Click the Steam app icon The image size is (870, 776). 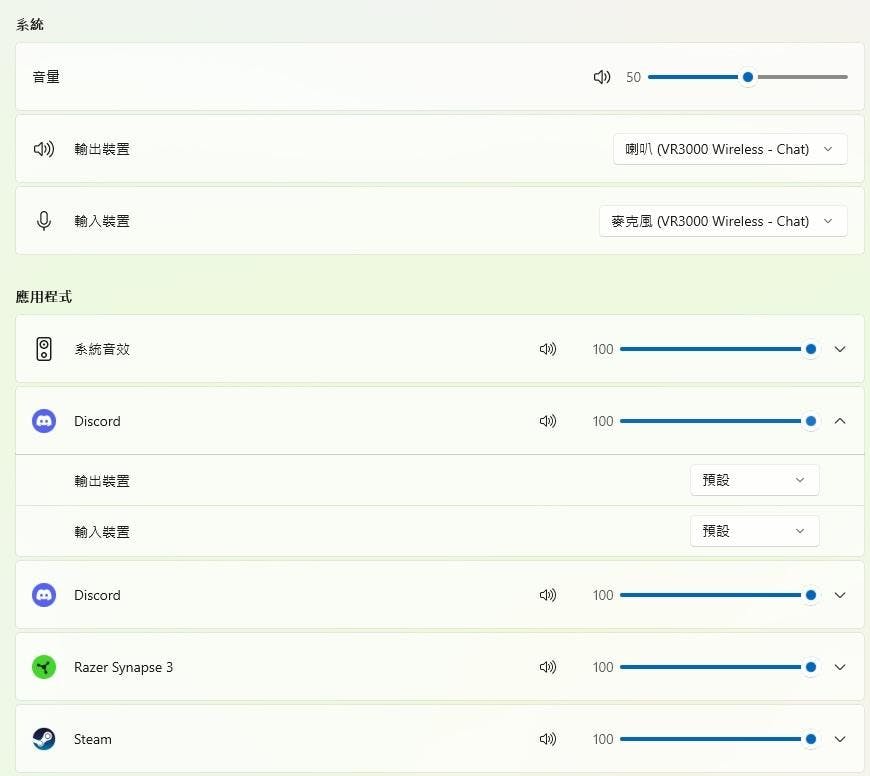click(44, 739)
